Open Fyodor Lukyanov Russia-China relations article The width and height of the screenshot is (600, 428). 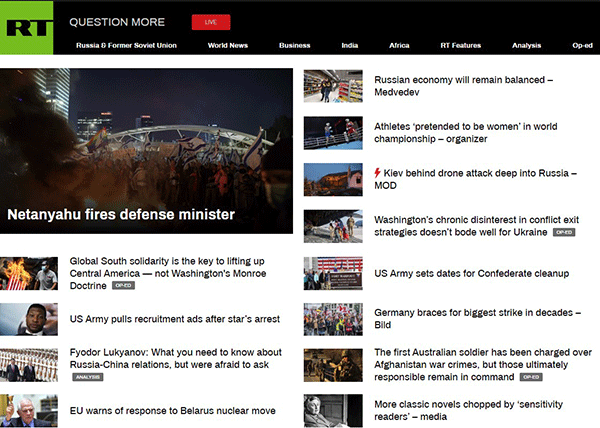pos(175,359)
